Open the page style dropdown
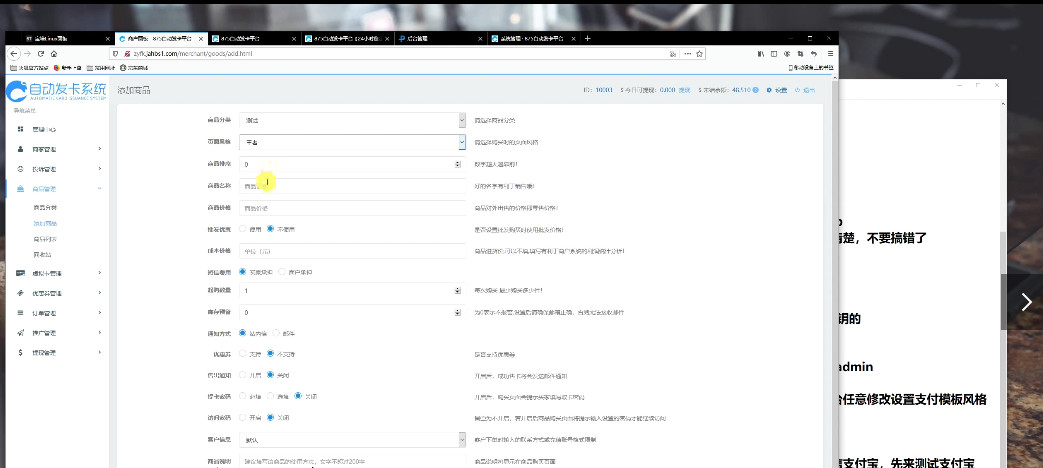 352,142
